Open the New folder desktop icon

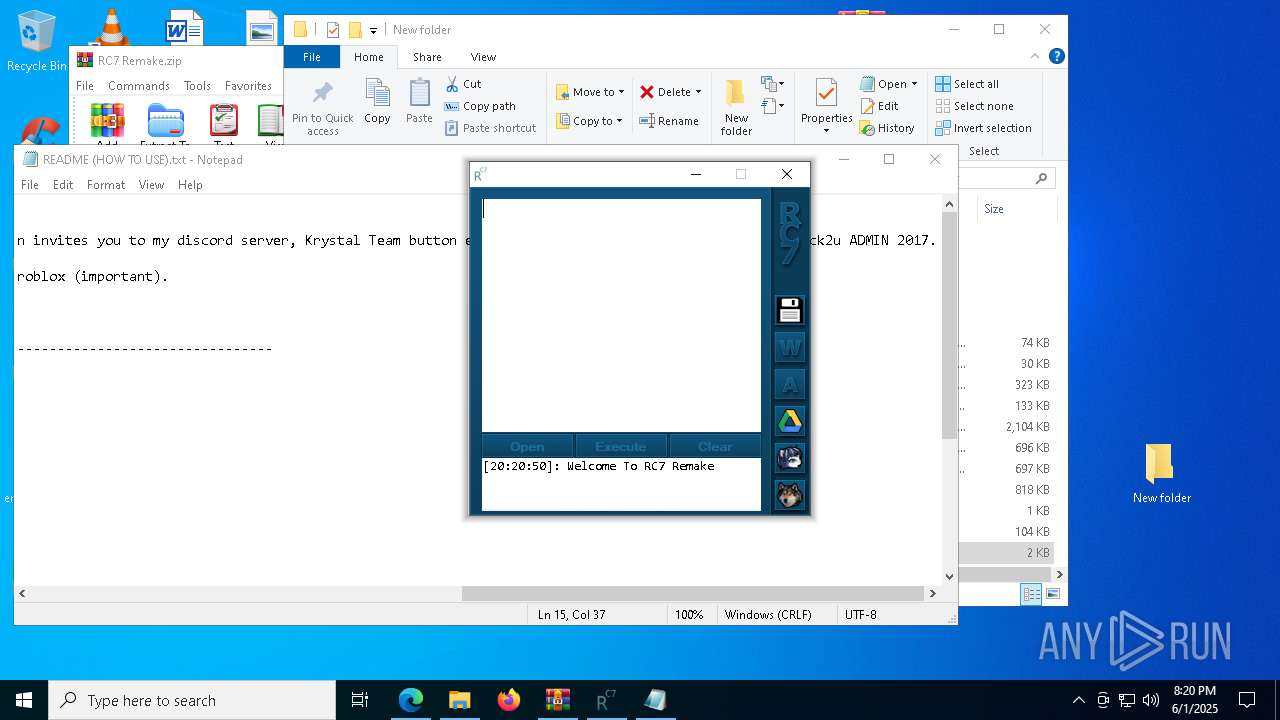[1161, 474]
